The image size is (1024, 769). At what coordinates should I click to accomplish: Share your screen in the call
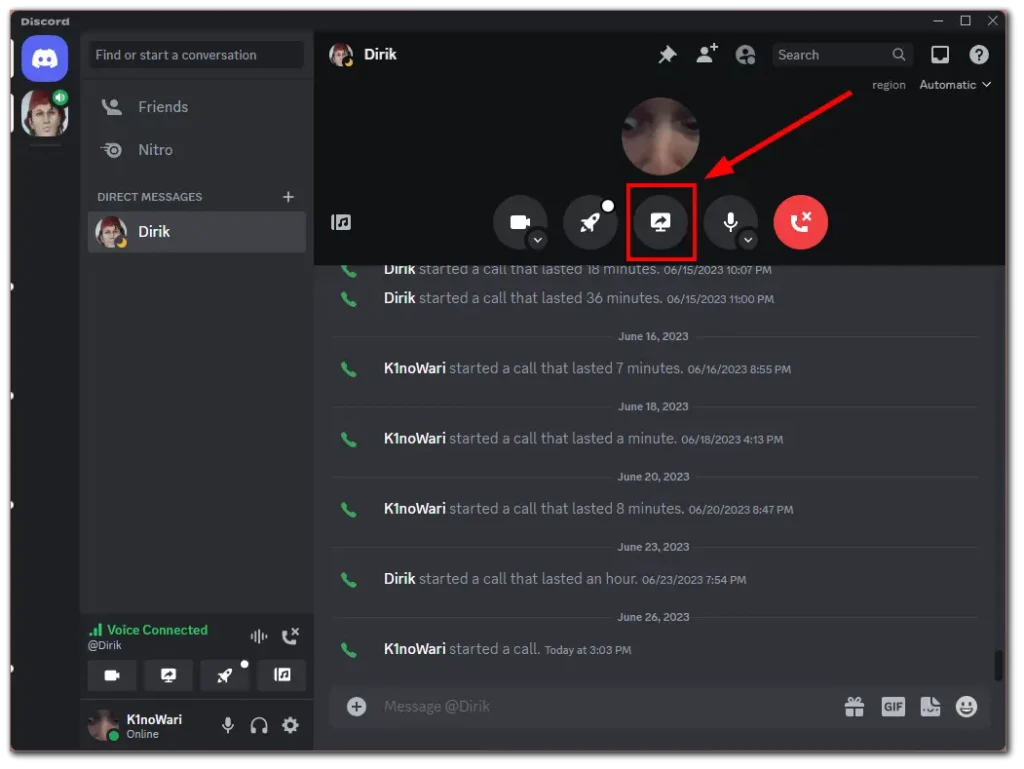[660, 222]
